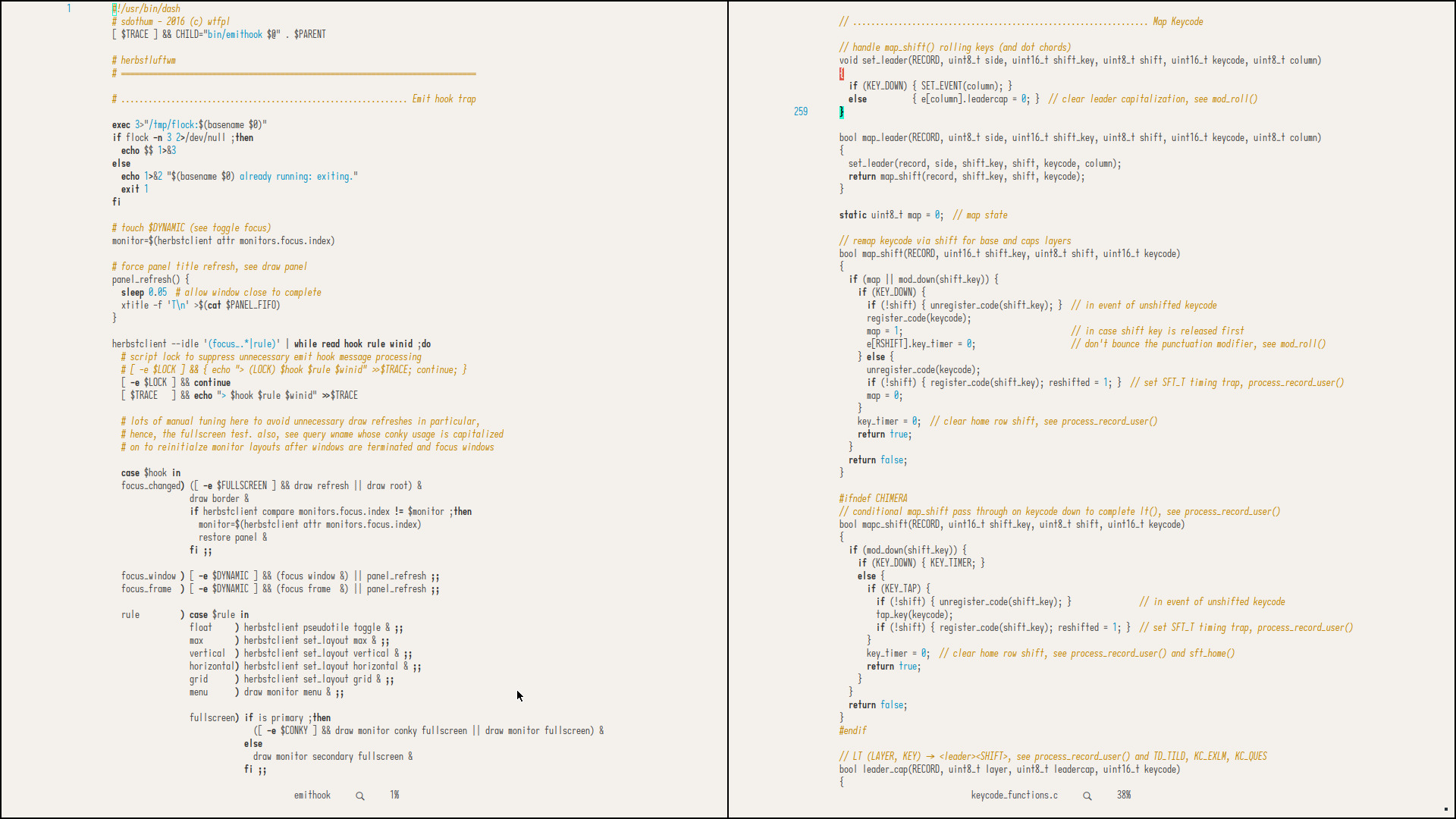Click the 'focus_window )' case line
The height and width of the screenshot is (819, 1456).
coord(281,576)
